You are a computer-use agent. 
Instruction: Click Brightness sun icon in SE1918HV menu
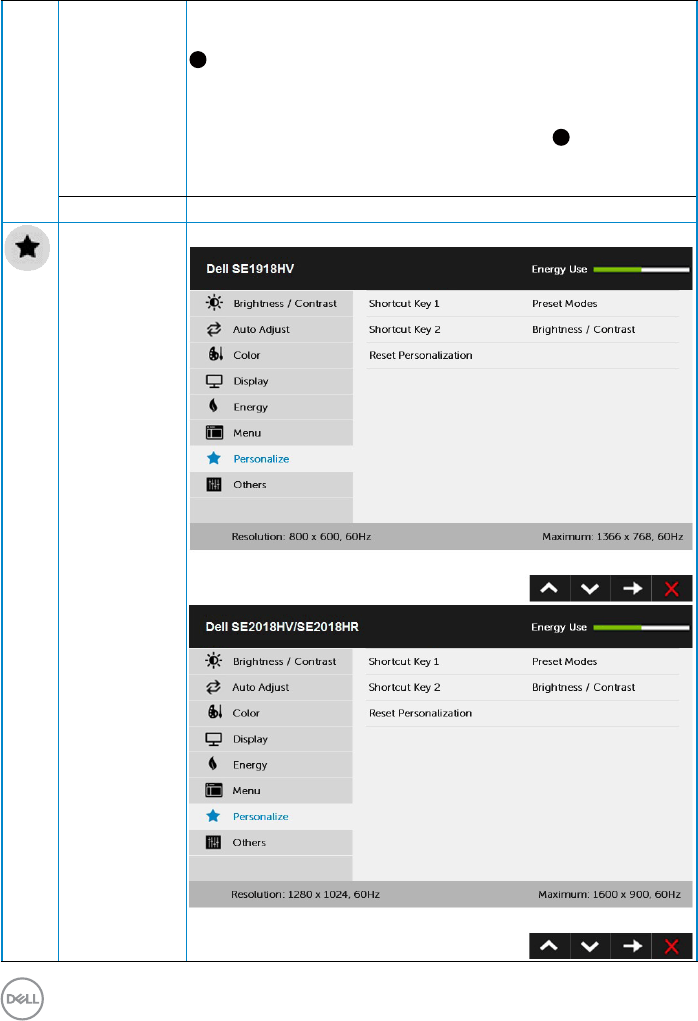[214, 303]
